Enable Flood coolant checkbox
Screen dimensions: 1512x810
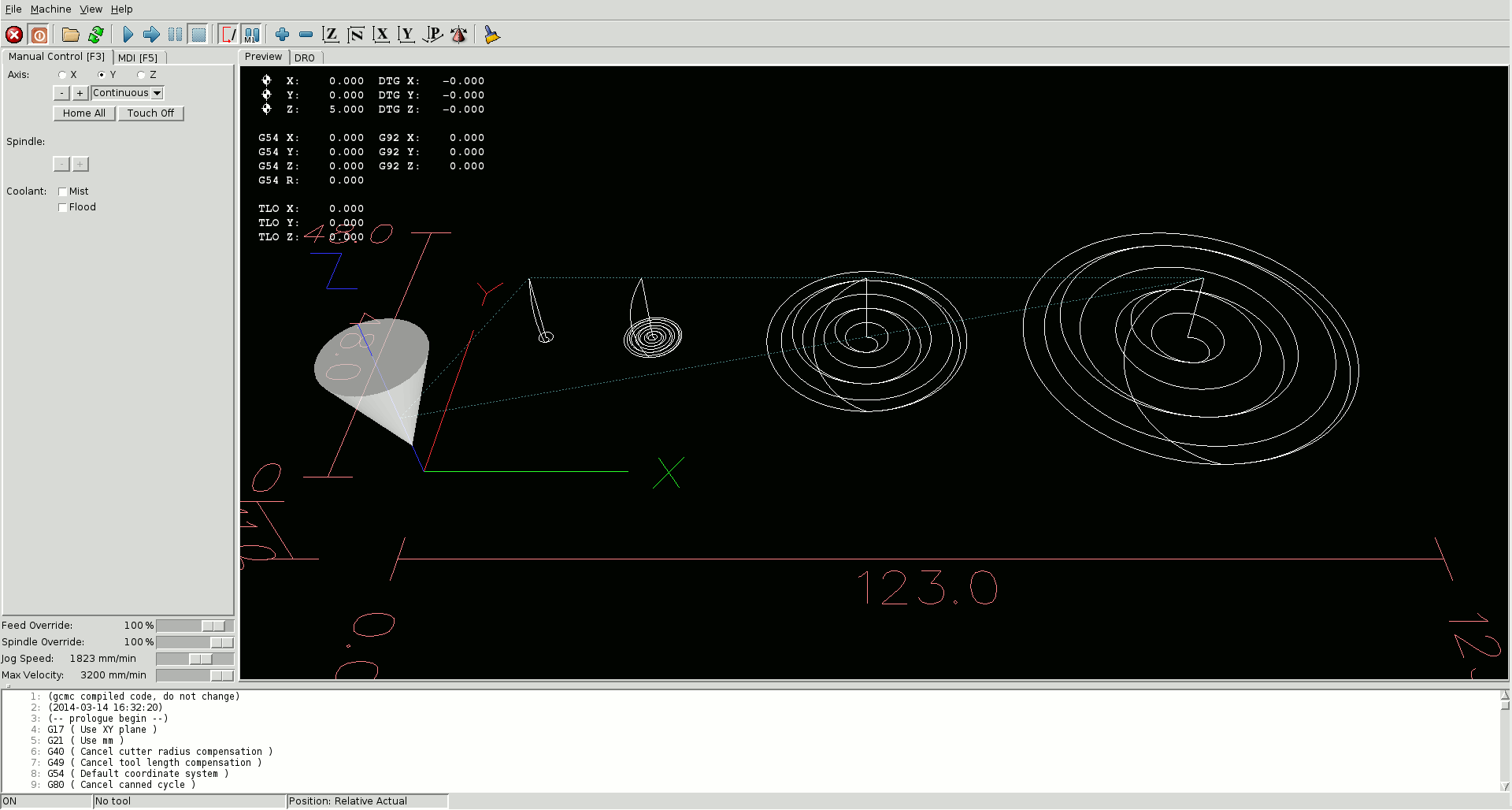(62, 207)
